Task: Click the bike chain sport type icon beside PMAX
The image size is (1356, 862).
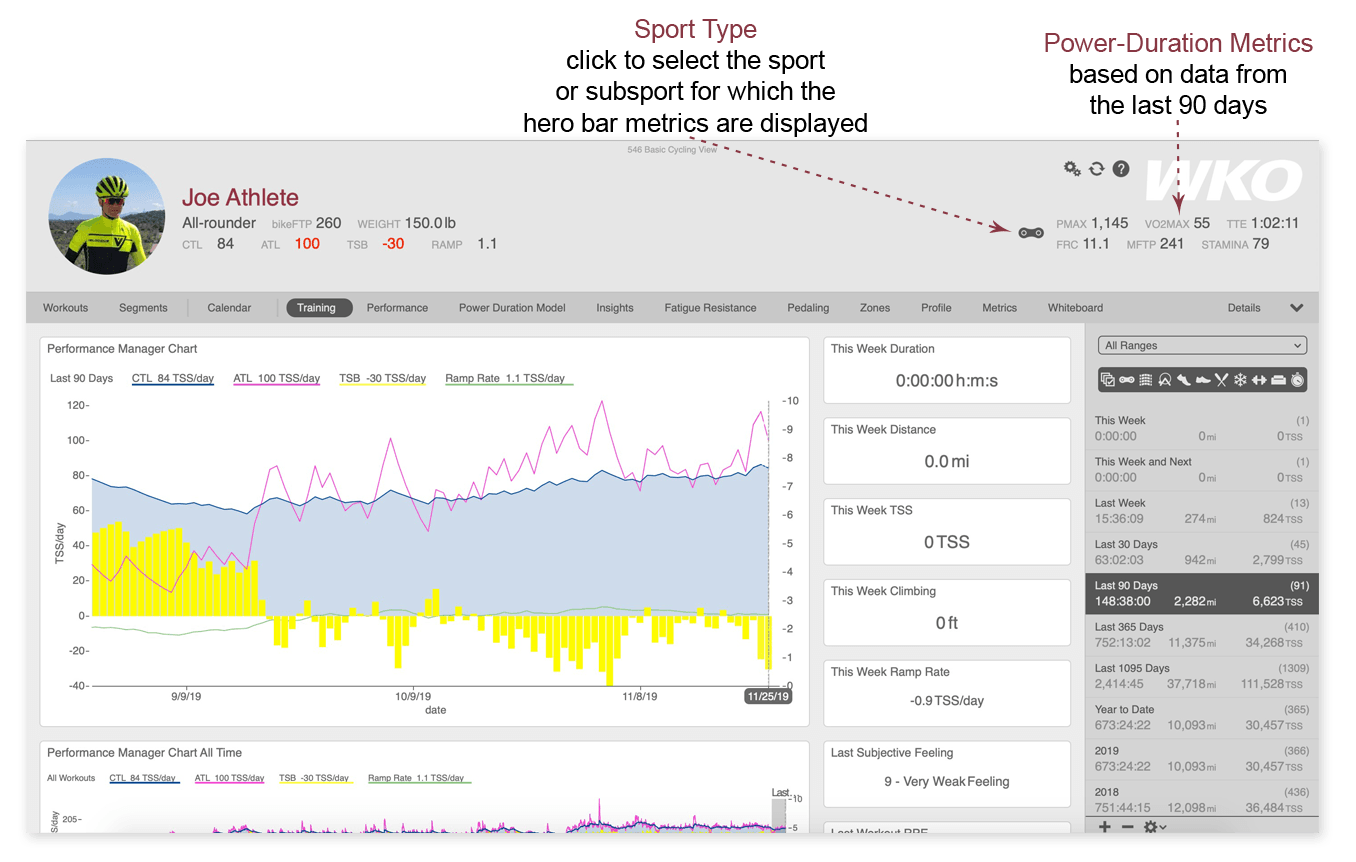Action: 1031,232
